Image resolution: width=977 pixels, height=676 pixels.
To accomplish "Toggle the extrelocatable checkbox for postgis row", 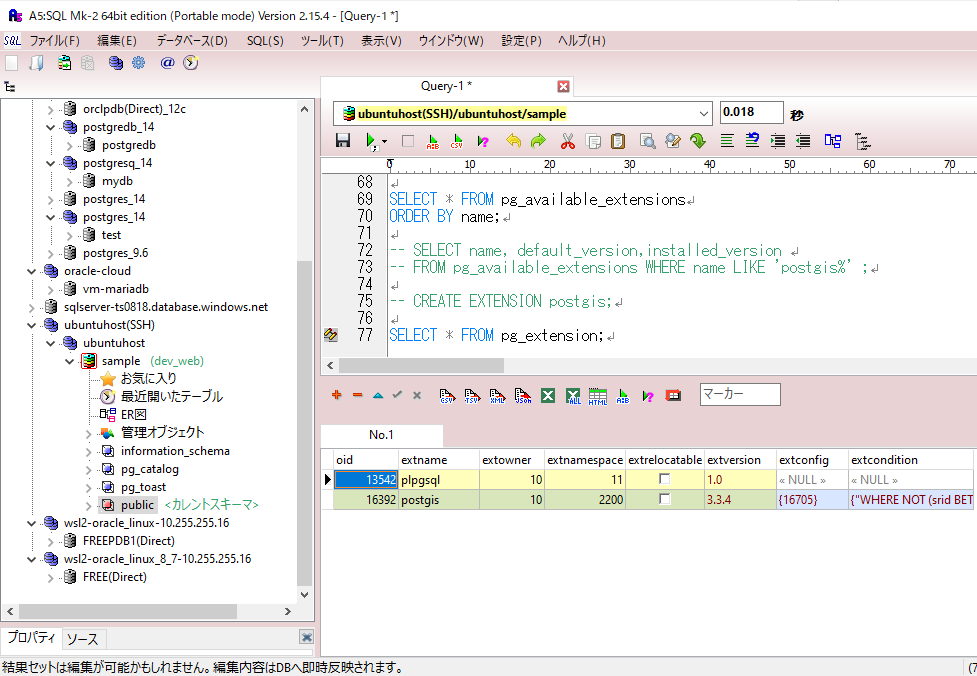I will (x=666, y=499).
